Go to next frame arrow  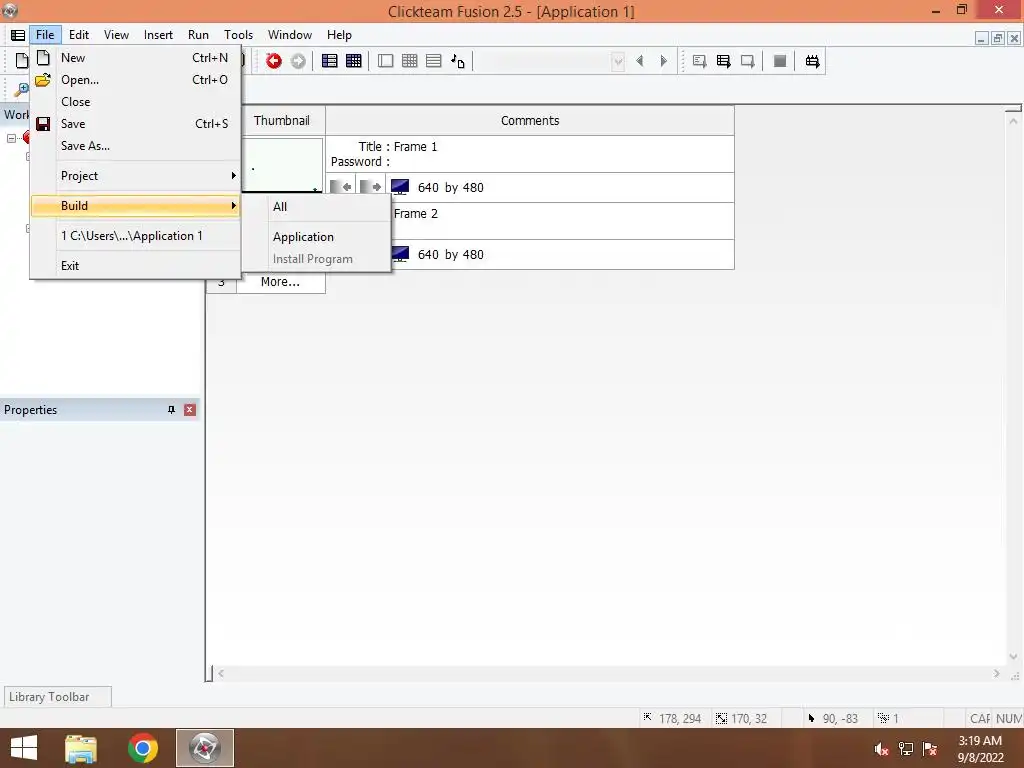point(664,61)
